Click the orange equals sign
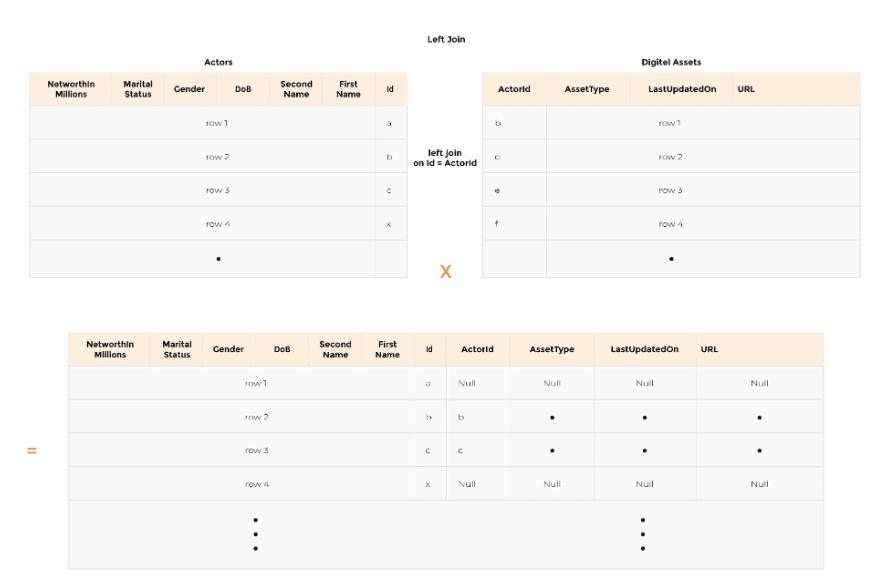The width and height of the screenshot is (871, 581). [32, 451]
